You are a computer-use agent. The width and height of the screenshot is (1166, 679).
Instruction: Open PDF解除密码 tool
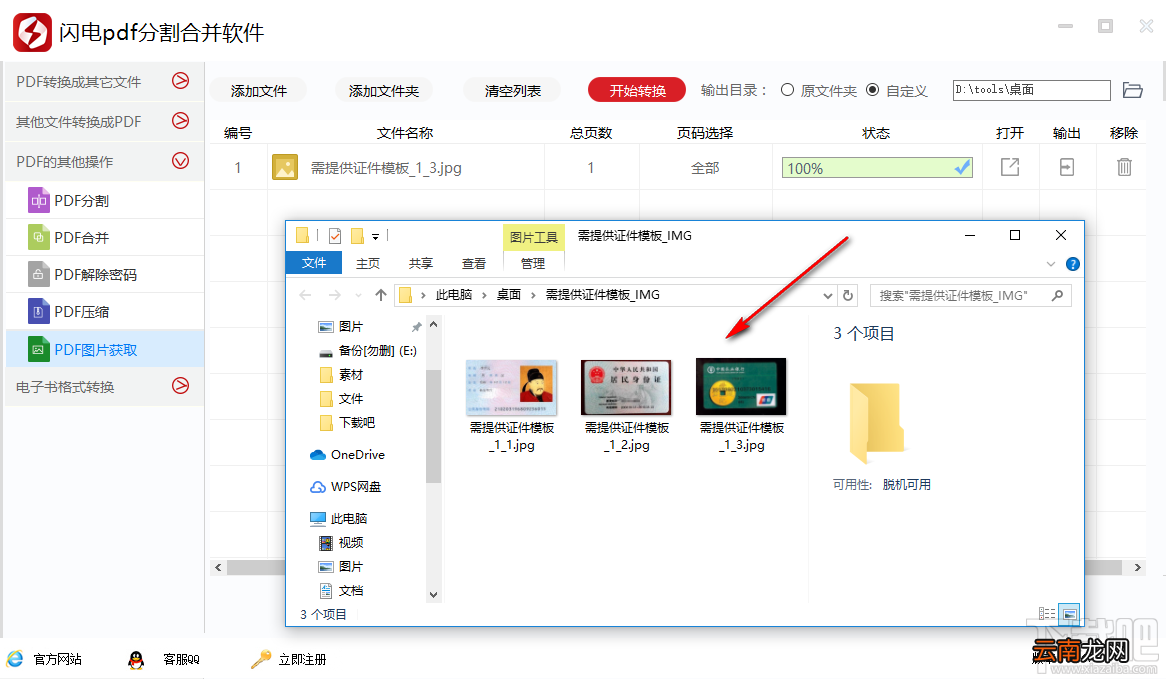tap(105, 275)
